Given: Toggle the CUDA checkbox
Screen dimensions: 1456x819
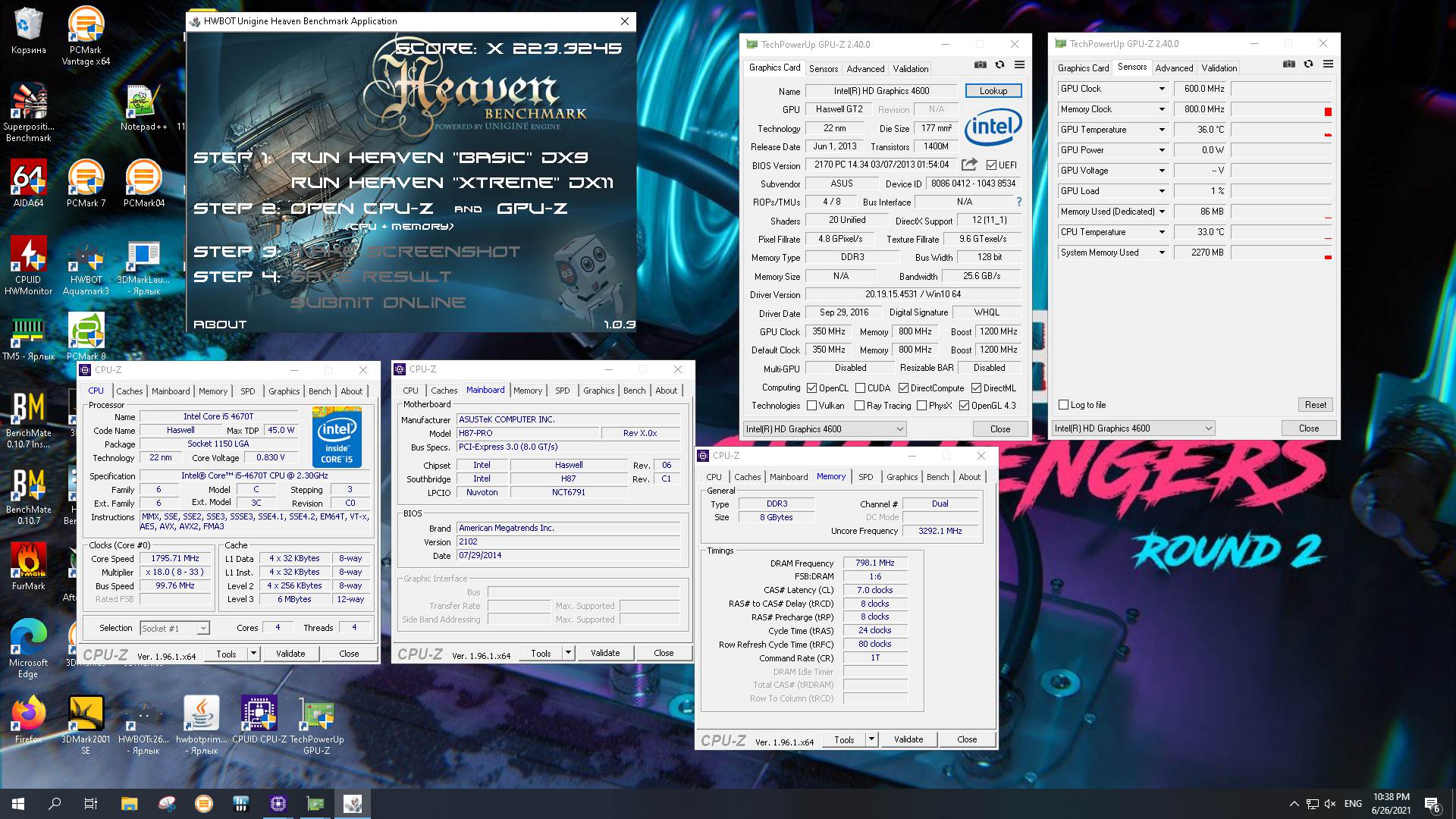Looking at the screenshot, I should pyautogui.click(x=860, y=388).
